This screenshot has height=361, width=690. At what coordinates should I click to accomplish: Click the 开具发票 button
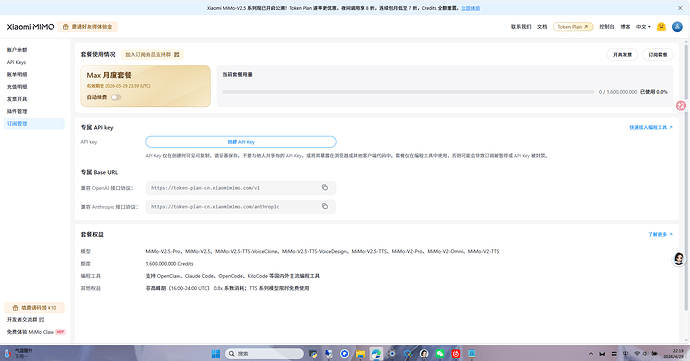pos(622,55)
